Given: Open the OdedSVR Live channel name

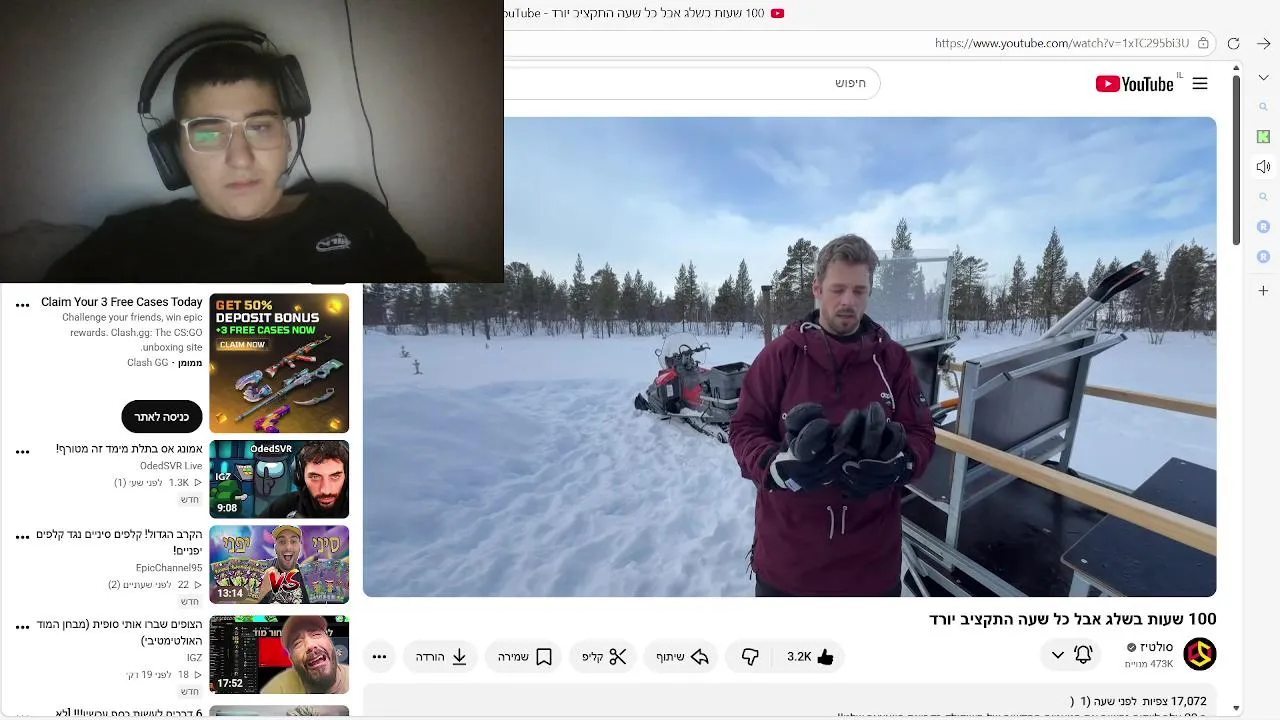Looking at the screenshot, I should 171,466.
